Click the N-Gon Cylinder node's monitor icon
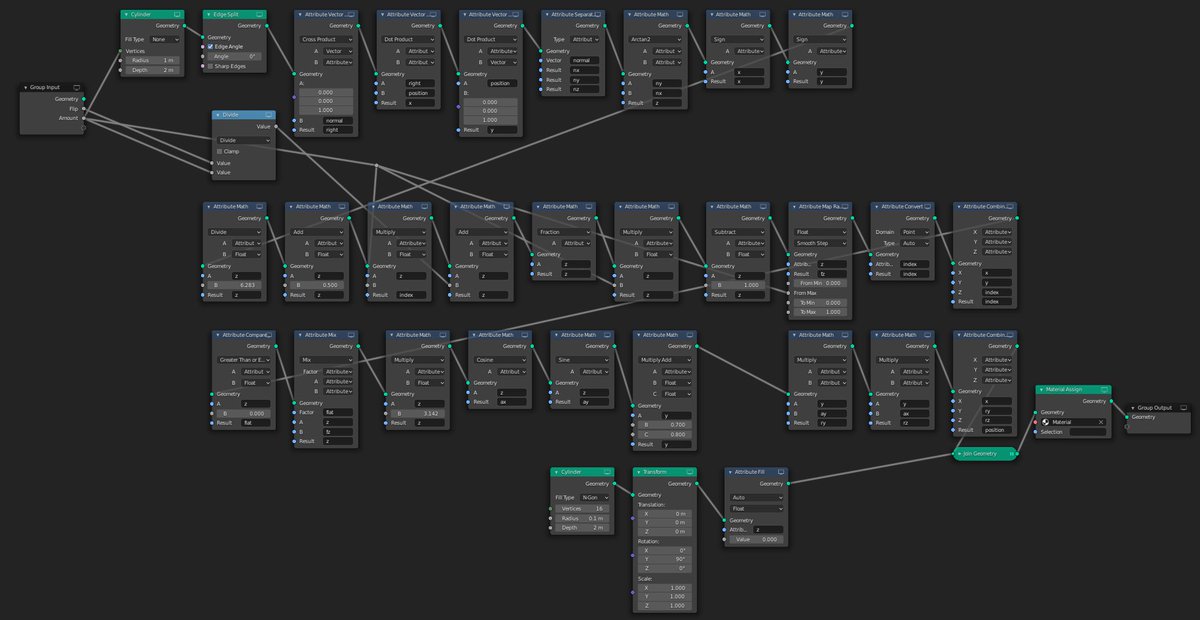The height and width of the screenshot is (620, 1200). tap(609, 471)
